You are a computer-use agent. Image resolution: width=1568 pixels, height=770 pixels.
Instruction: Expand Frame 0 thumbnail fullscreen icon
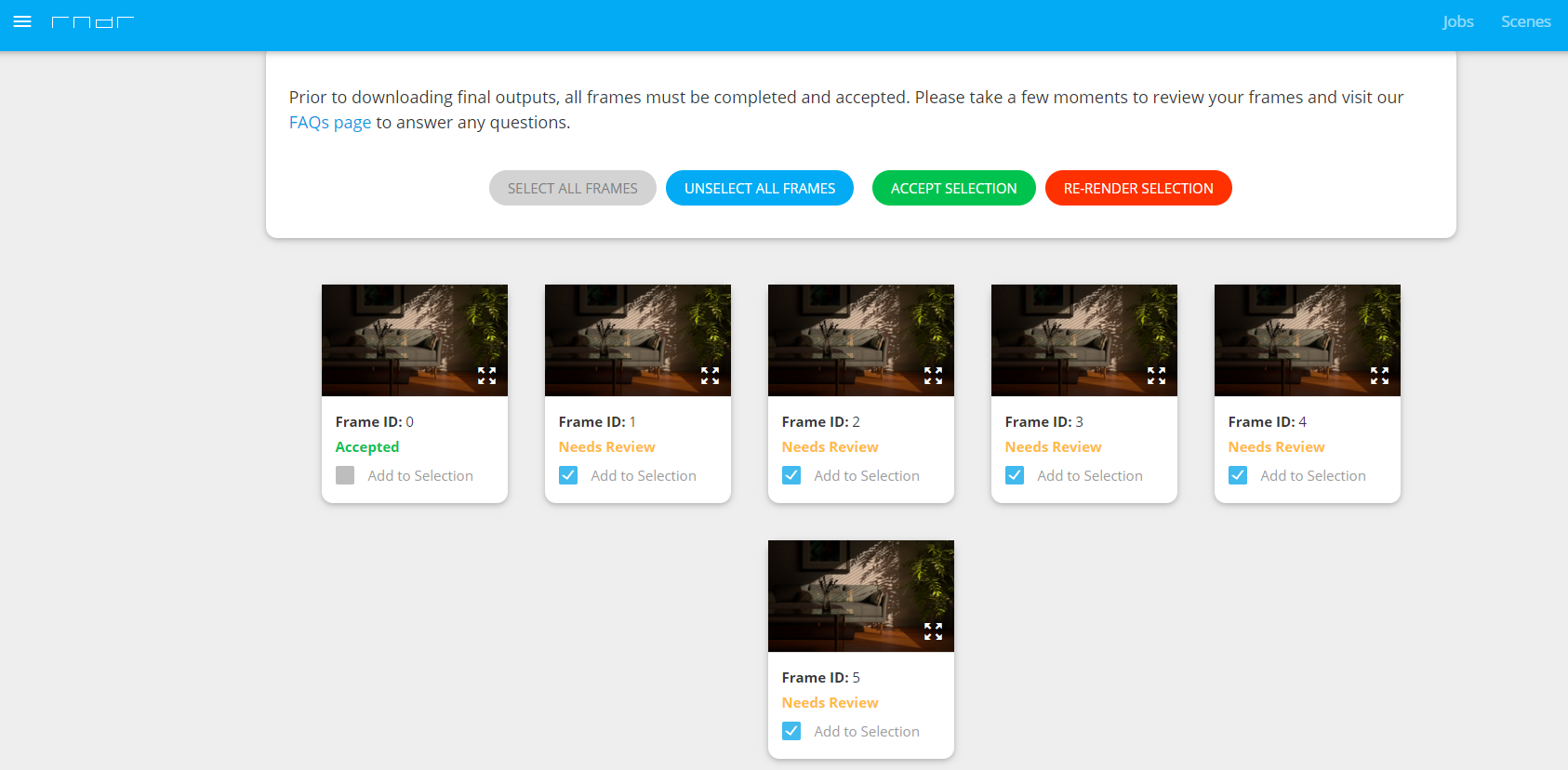486,376
